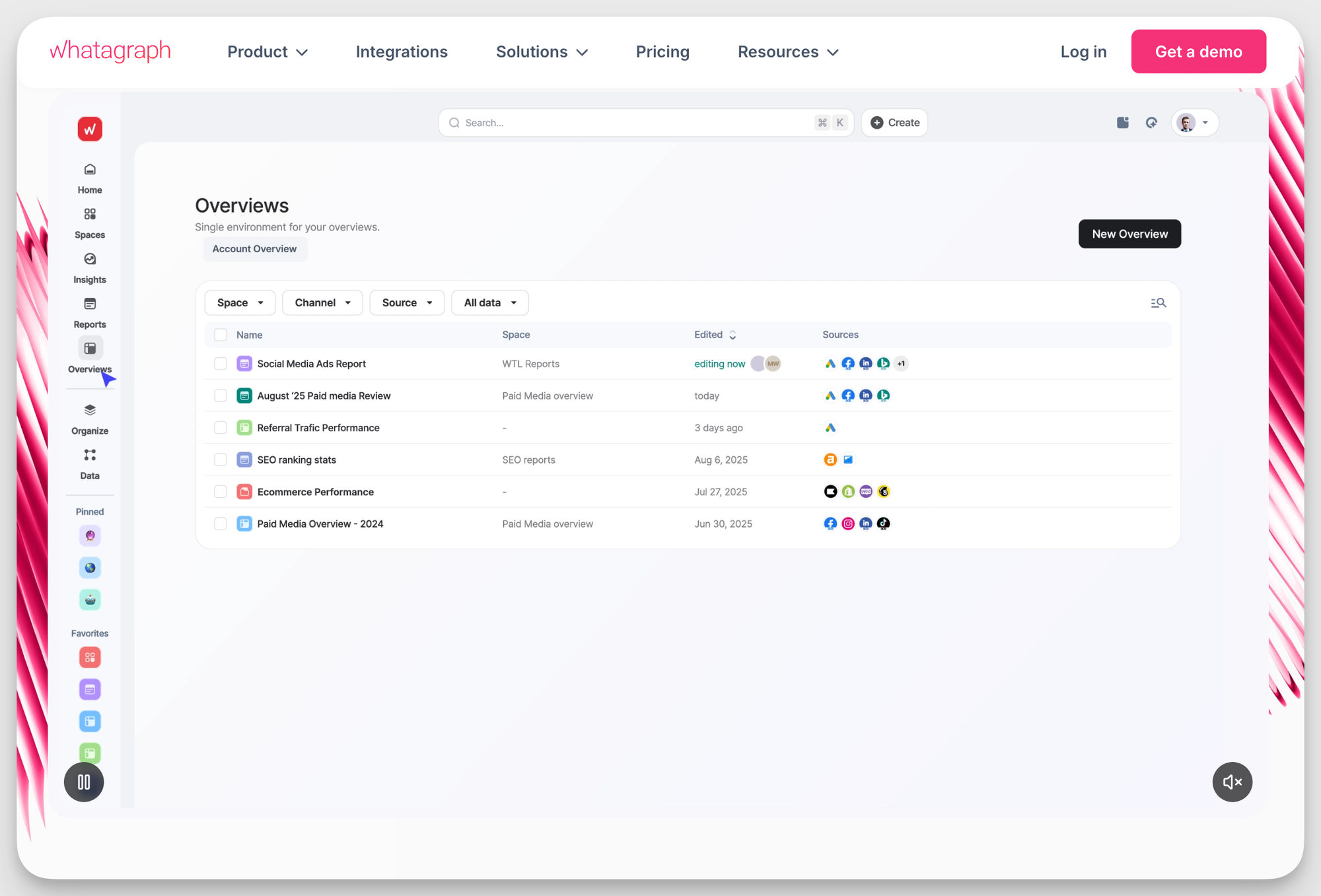Open the Home sidebar icon
The height and width of the screenshot is (896, 1321).
pos(90,170)
